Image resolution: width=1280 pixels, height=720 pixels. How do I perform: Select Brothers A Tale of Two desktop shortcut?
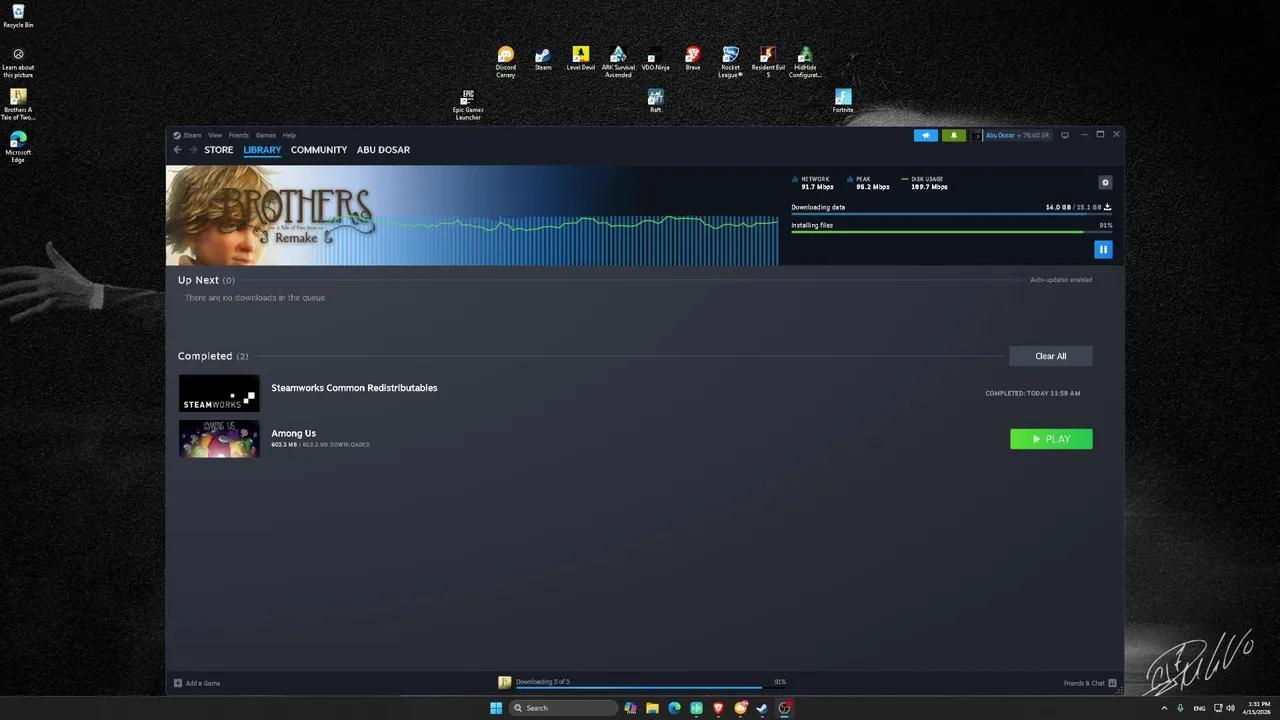coord(18,104)
